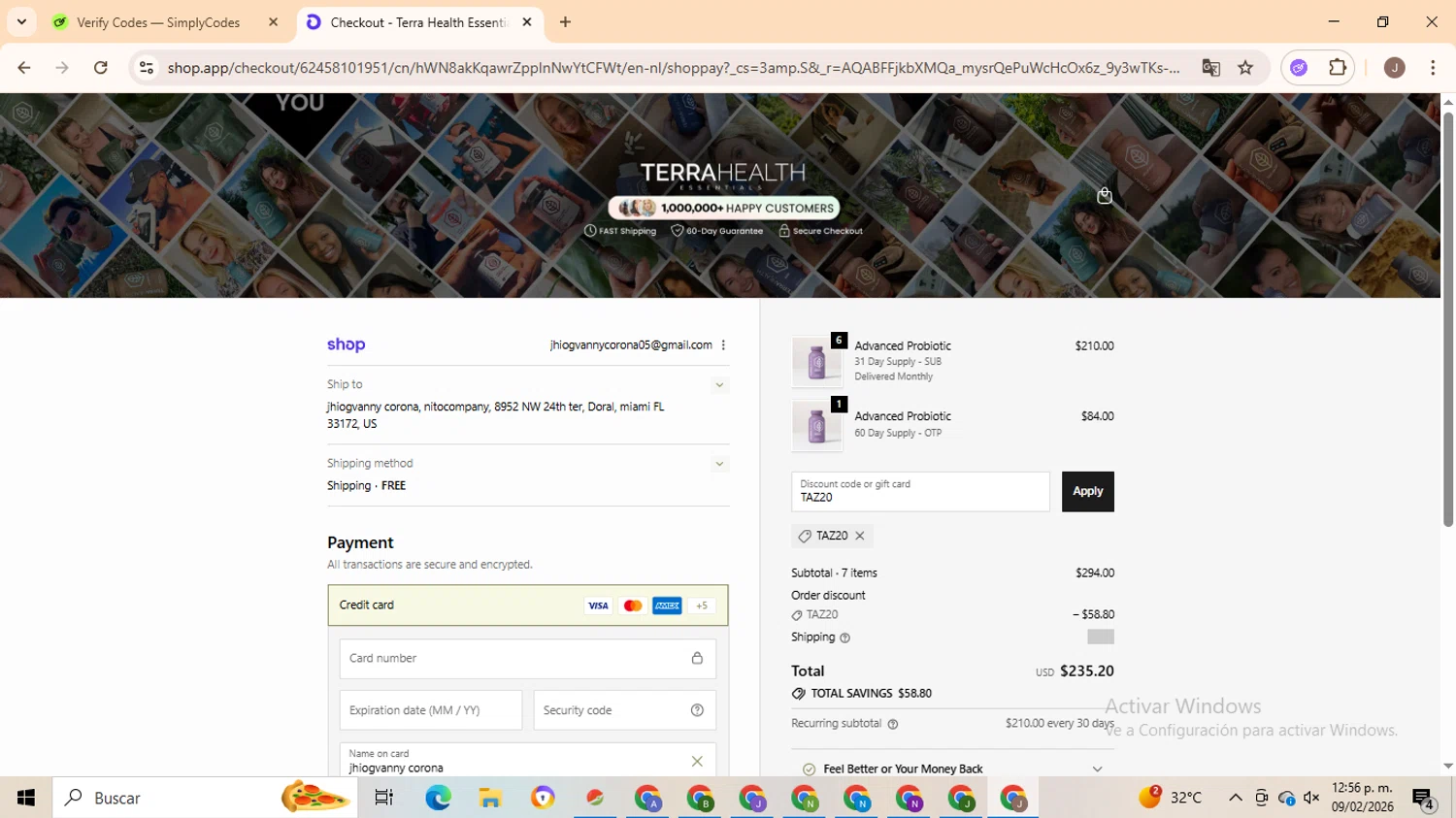Show recurring subtotal info tooltip

tap(893, 724)
